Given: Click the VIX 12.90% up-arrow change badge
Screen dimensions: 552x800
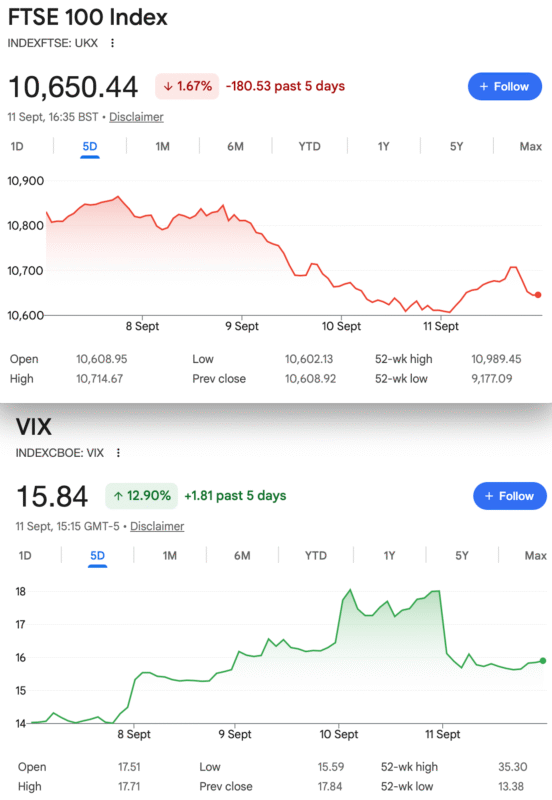Looking at the screenshot, I should [141, 496].
